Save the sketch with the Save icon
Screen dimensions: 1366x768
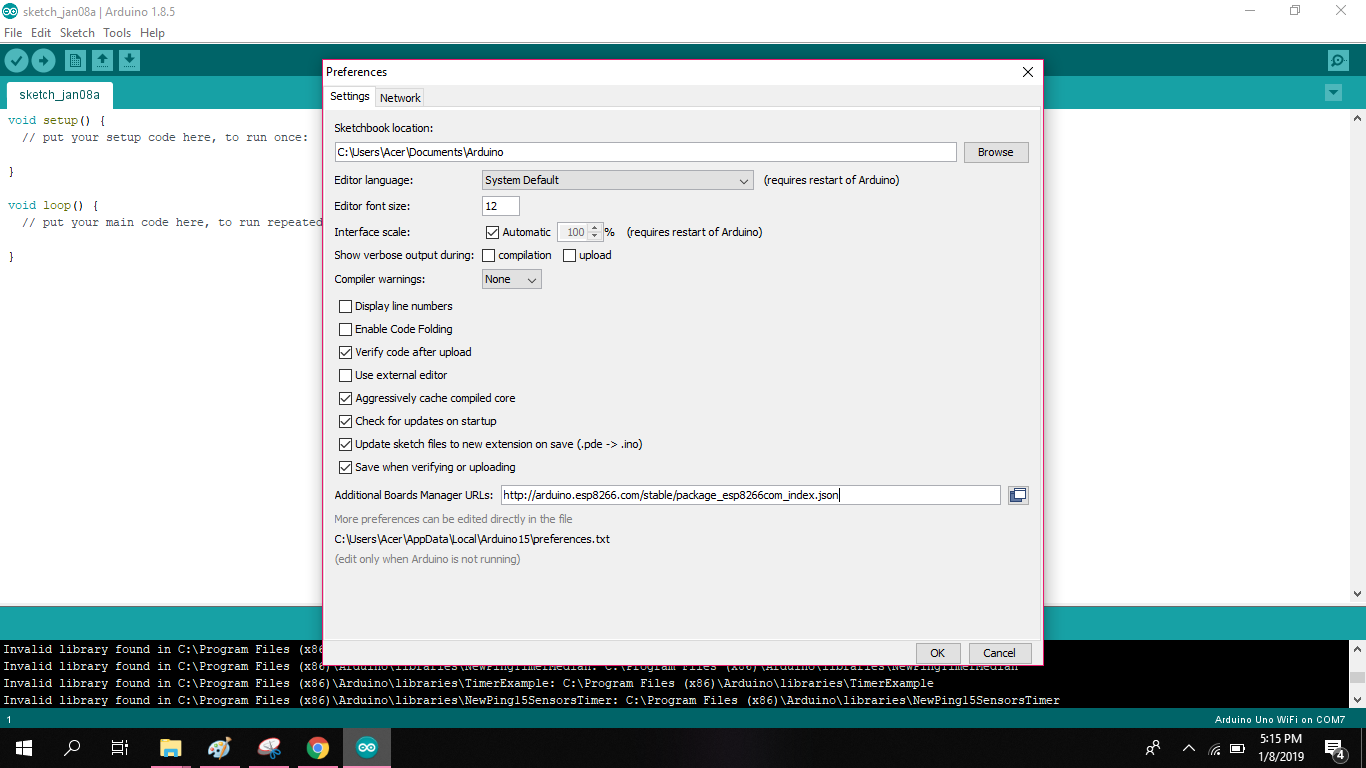(x=129, y=61)
